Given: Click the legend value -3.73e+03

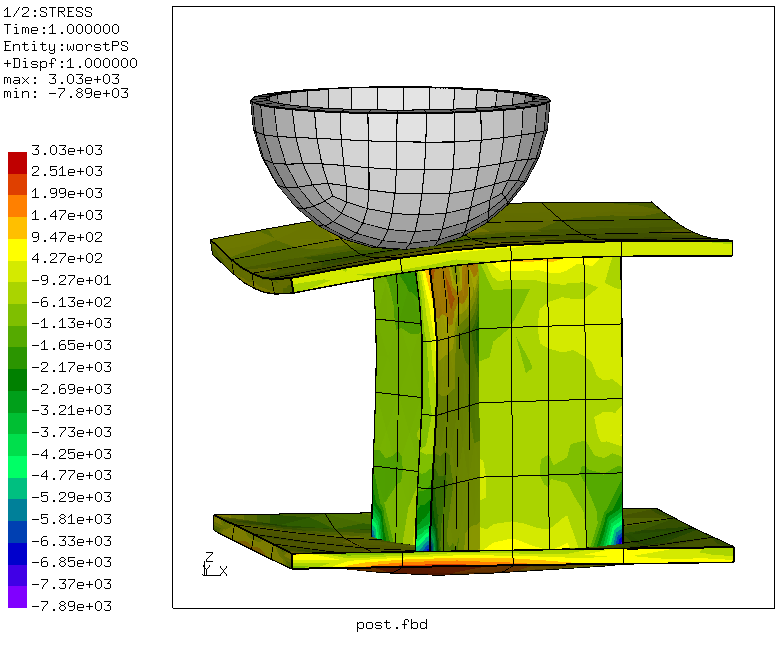Looking at the screenshot, I should [x=72, y=432].
